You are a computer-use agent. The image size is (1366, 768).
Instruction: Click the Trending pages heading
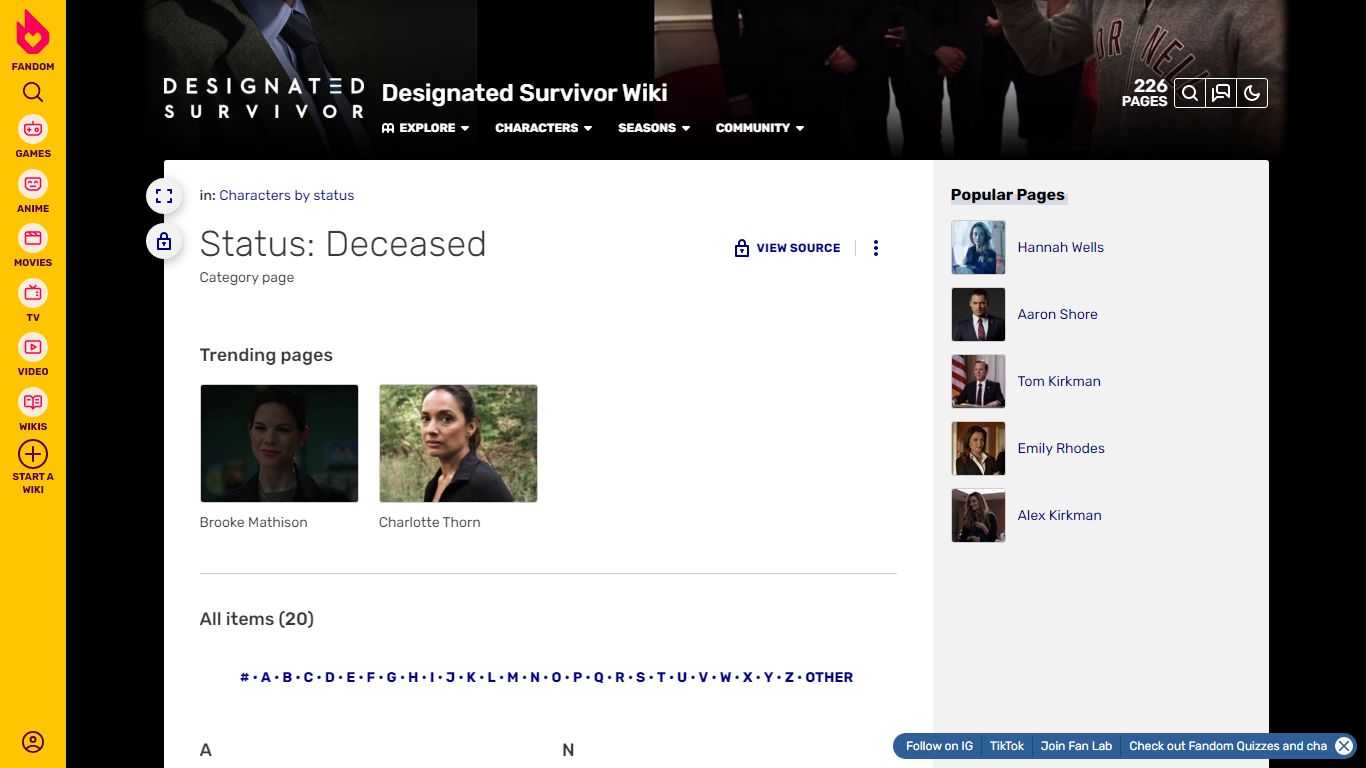(x=266, y=355)
